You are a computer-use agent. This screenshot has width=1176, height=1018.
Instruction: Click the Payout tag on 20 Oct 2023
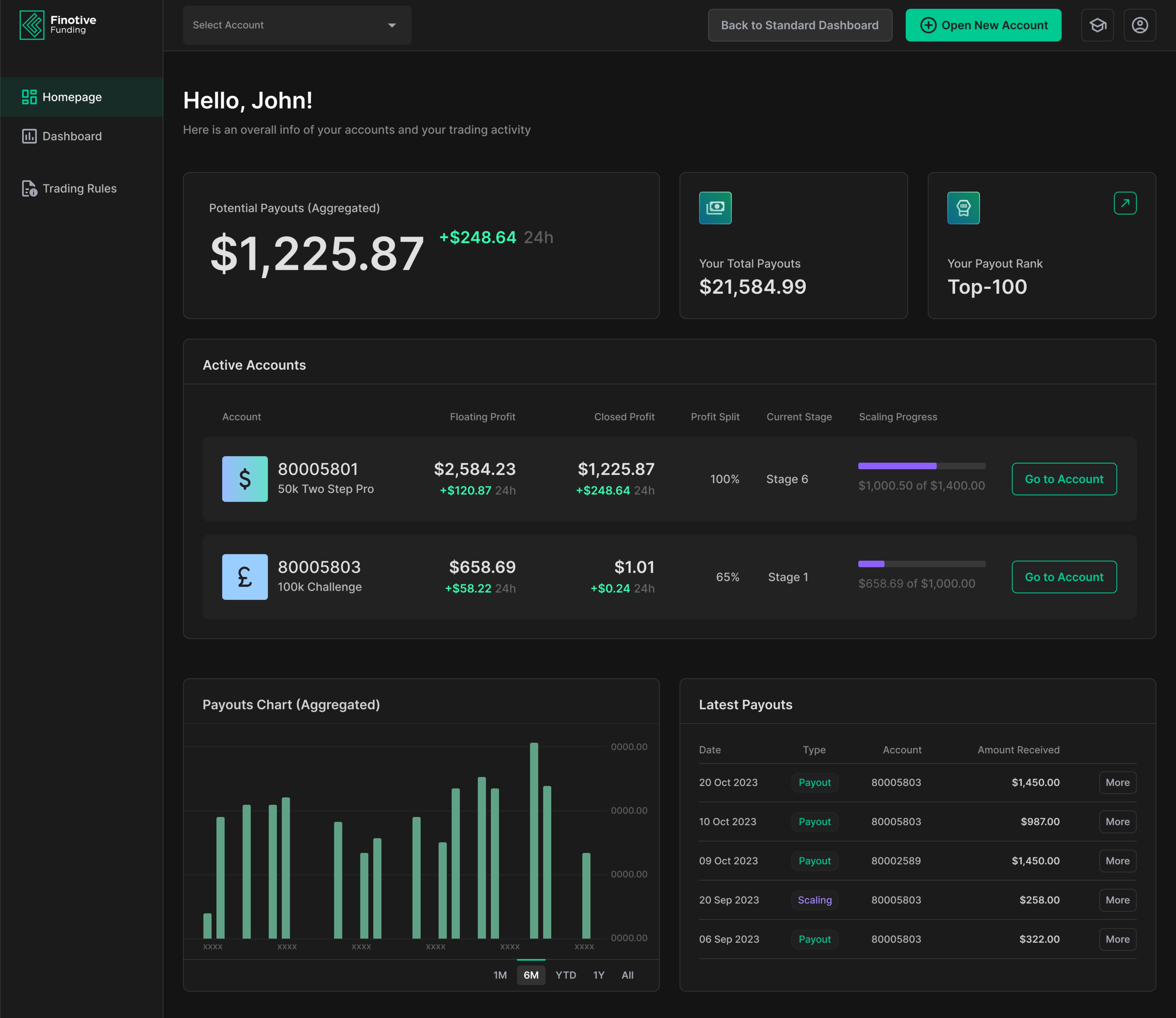point(815,783)
